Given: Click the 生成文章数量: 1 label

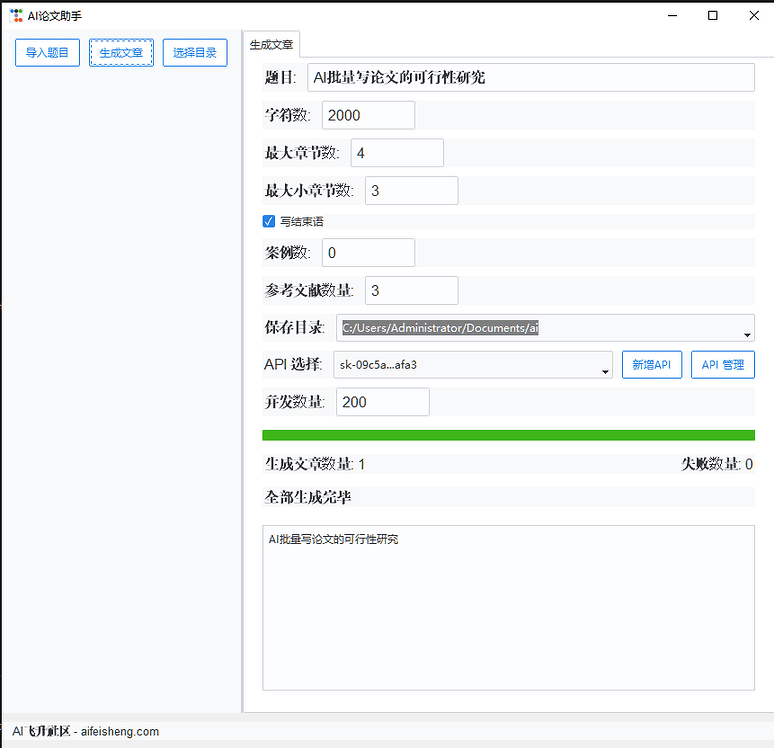Looking at the screenshot, I should coord(315,464).
